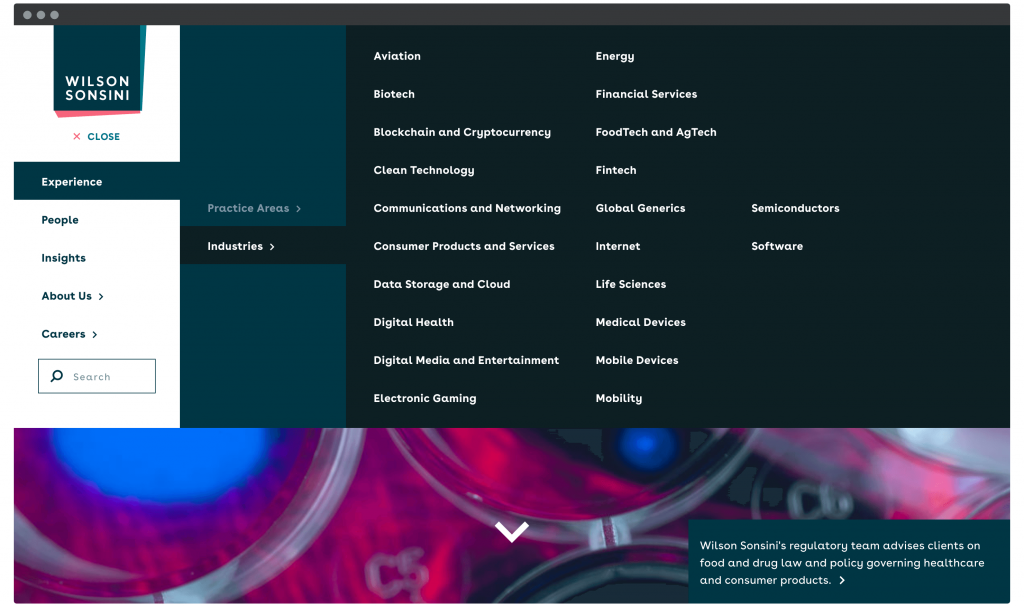Click the Wilson Sonsini logo
Image resolution: width=1024 pixels, height=607 pixels.
(99, 71)
